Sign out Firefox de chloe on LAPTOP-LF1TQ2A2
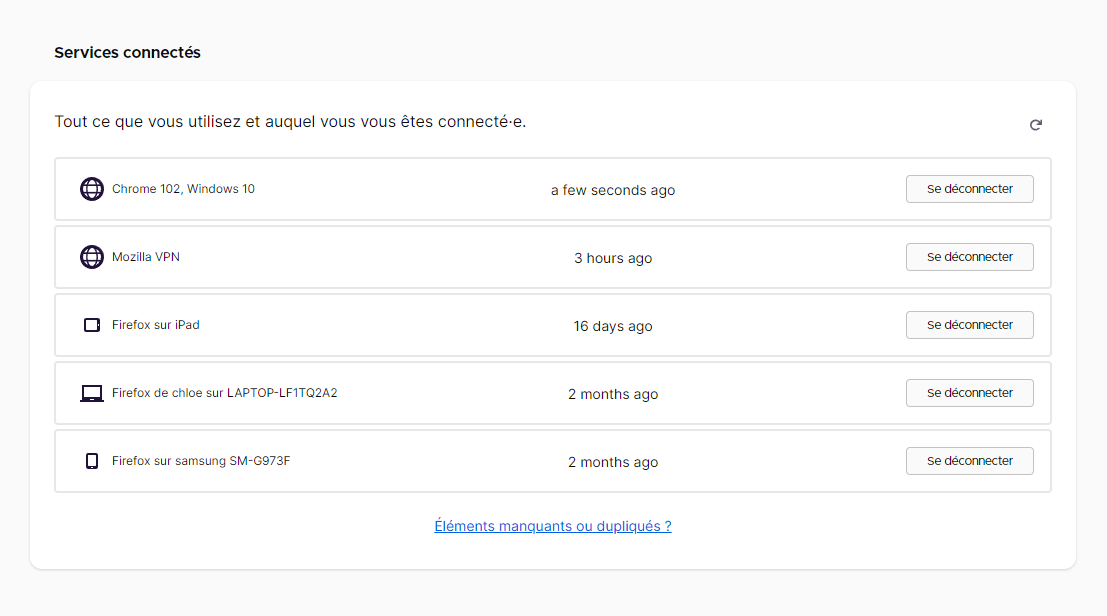This screenshot has width=1107, height=616. tap(969, 393)
